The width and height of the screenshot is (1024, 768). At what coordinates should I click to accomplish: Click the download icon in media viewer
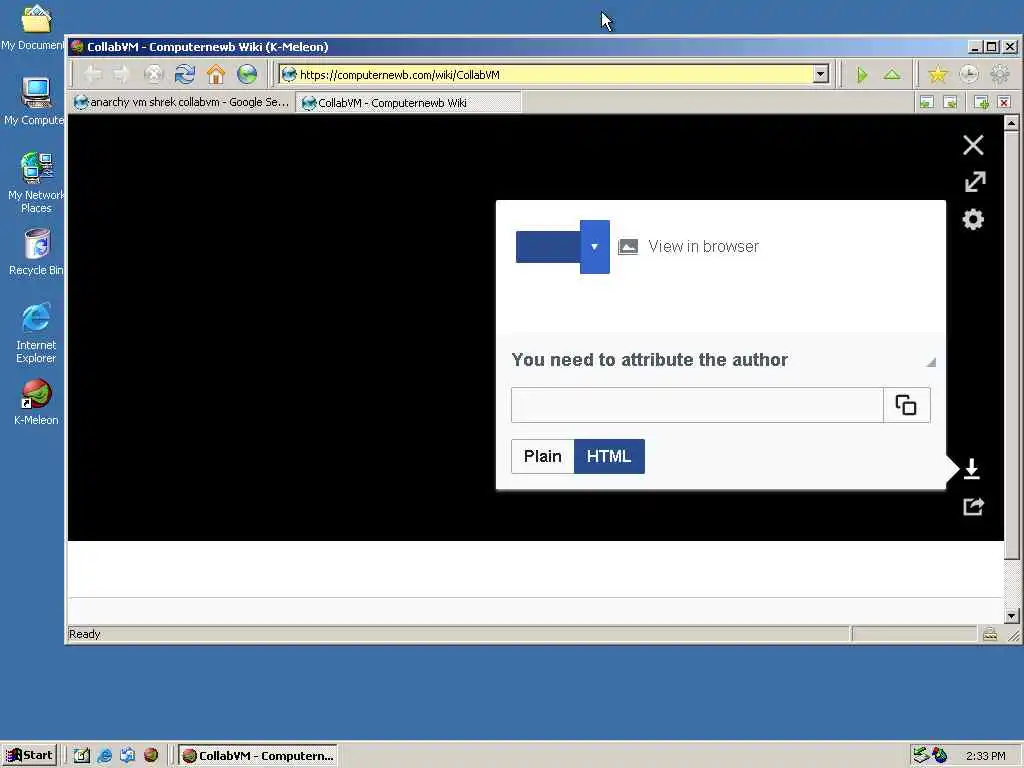pos(972,469)
